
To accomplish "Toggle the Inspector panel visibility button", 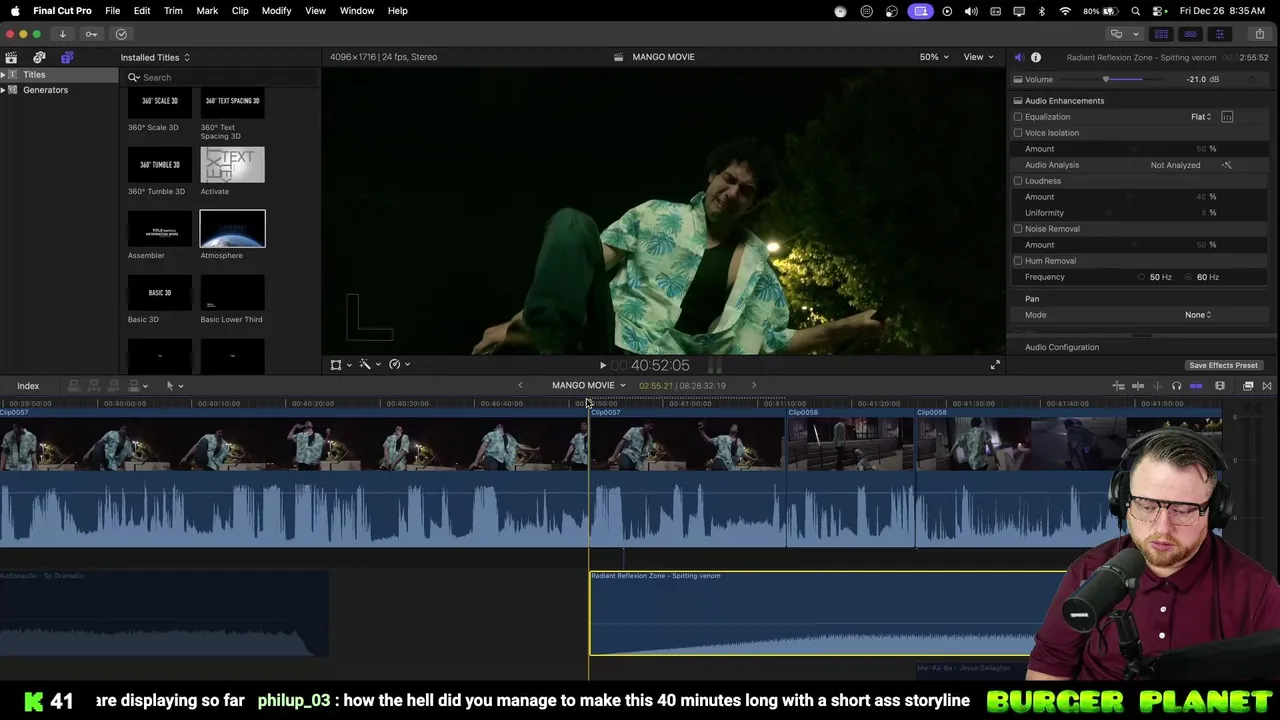I will pos(1219,34).
